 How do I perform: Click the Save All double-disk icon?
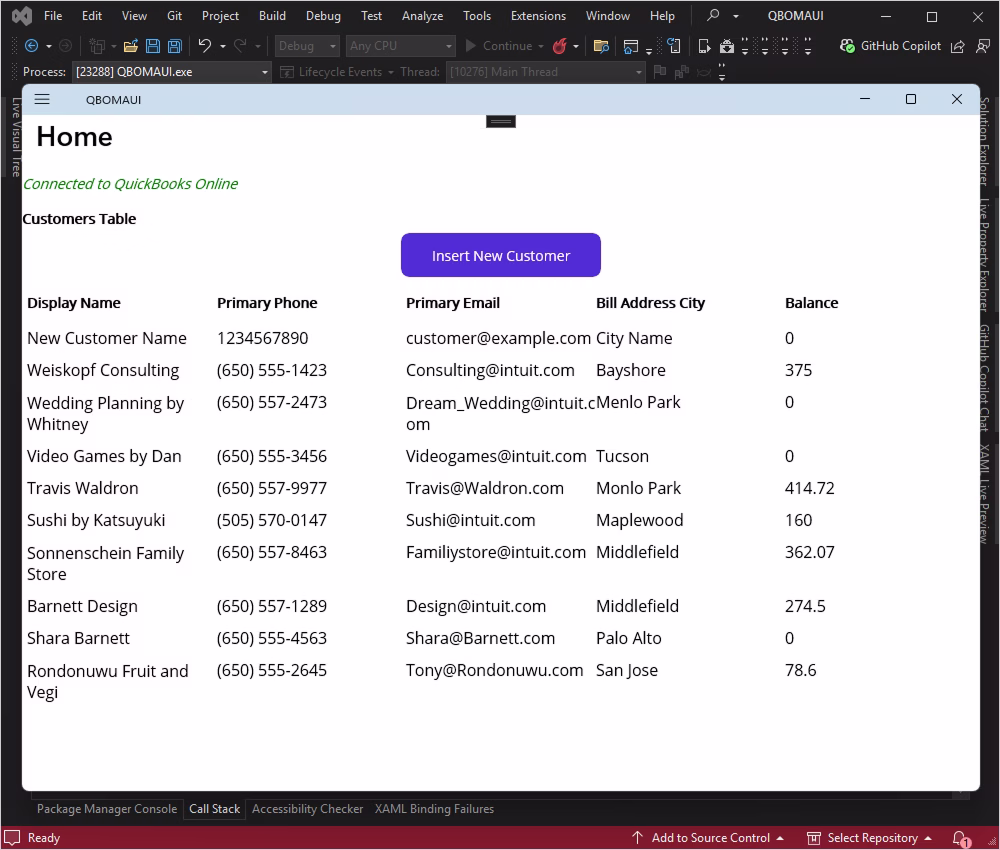[175, 46]
